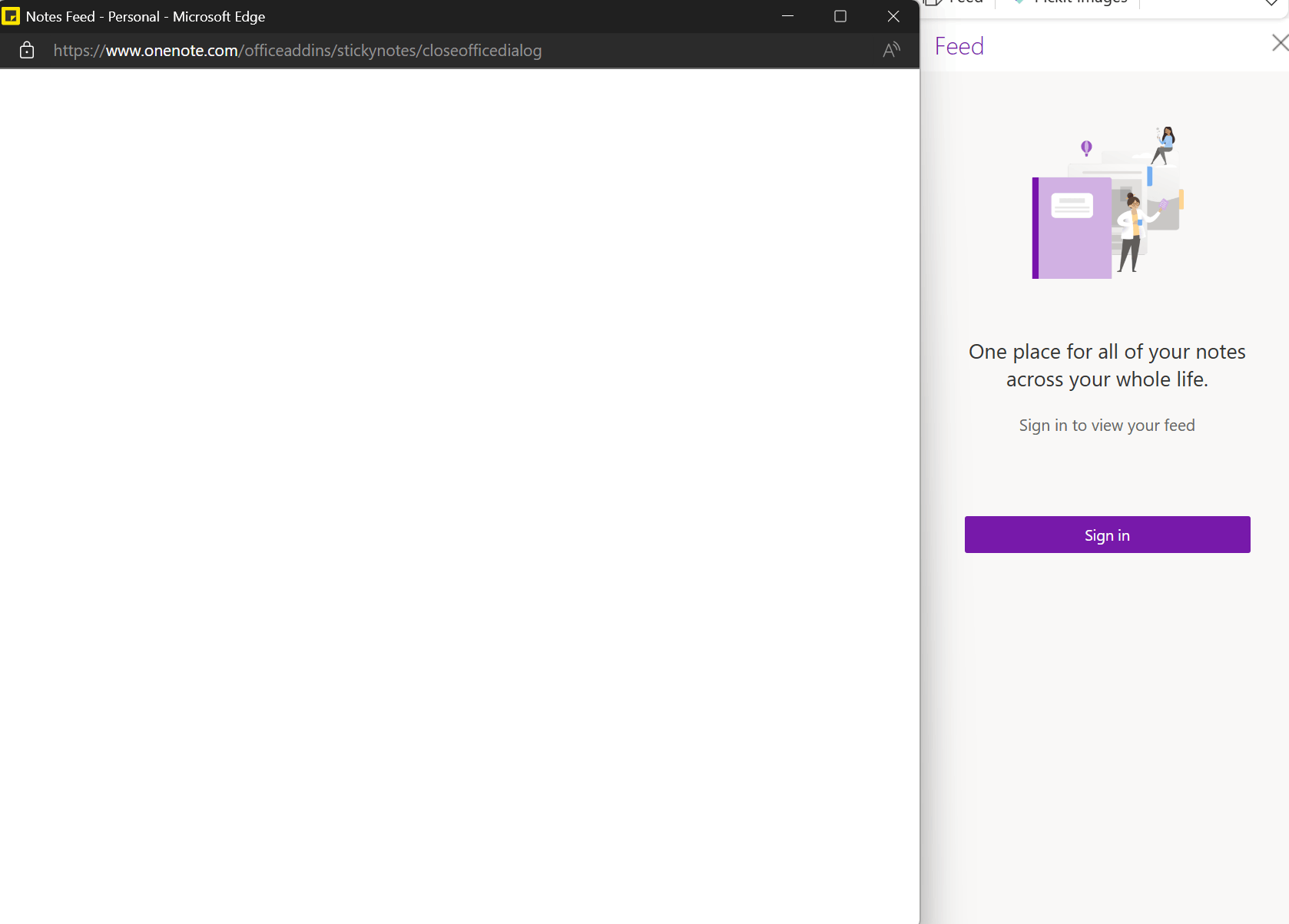Image resolution: width=1289 pixels, height=924 pixels.
Task: Minimize the Notes Feed Edge window
Action: tap(787, 16)
